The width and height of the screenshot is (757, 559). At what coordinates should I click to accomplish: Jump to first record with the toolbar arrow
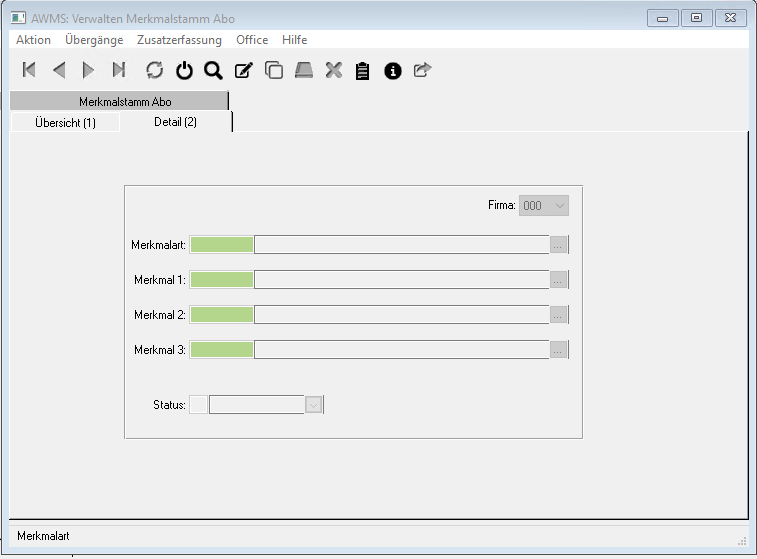(29, 70)
